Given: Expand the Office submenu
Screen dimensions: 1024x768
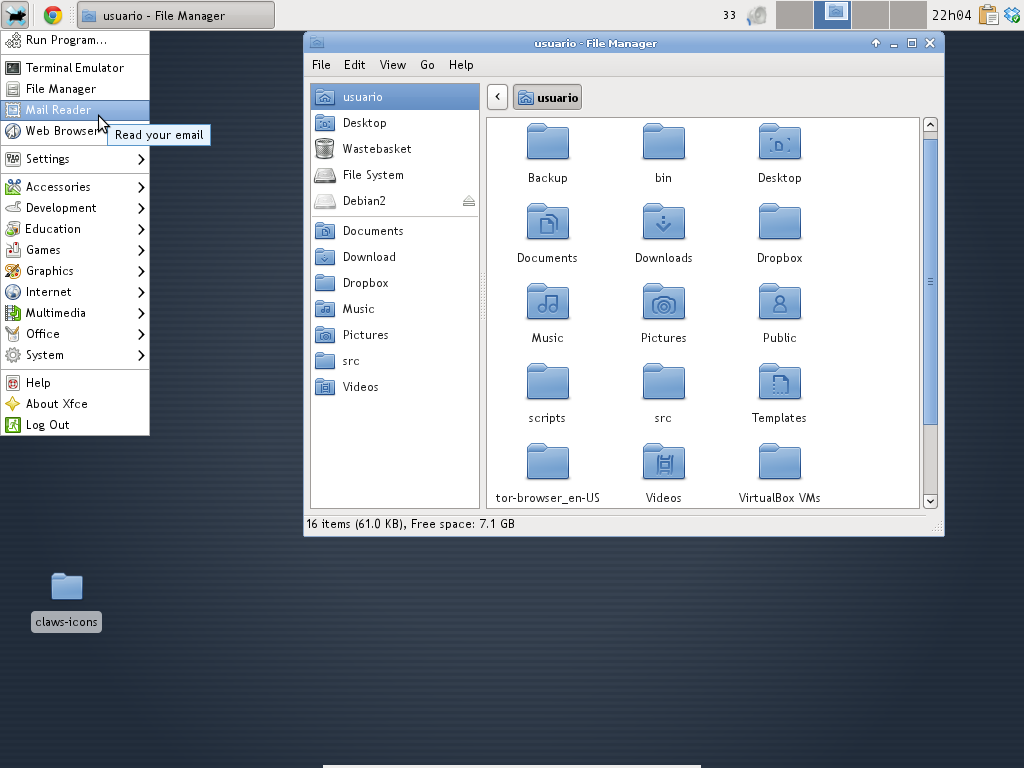Looking at the screenshot, I should pos(75,334).
